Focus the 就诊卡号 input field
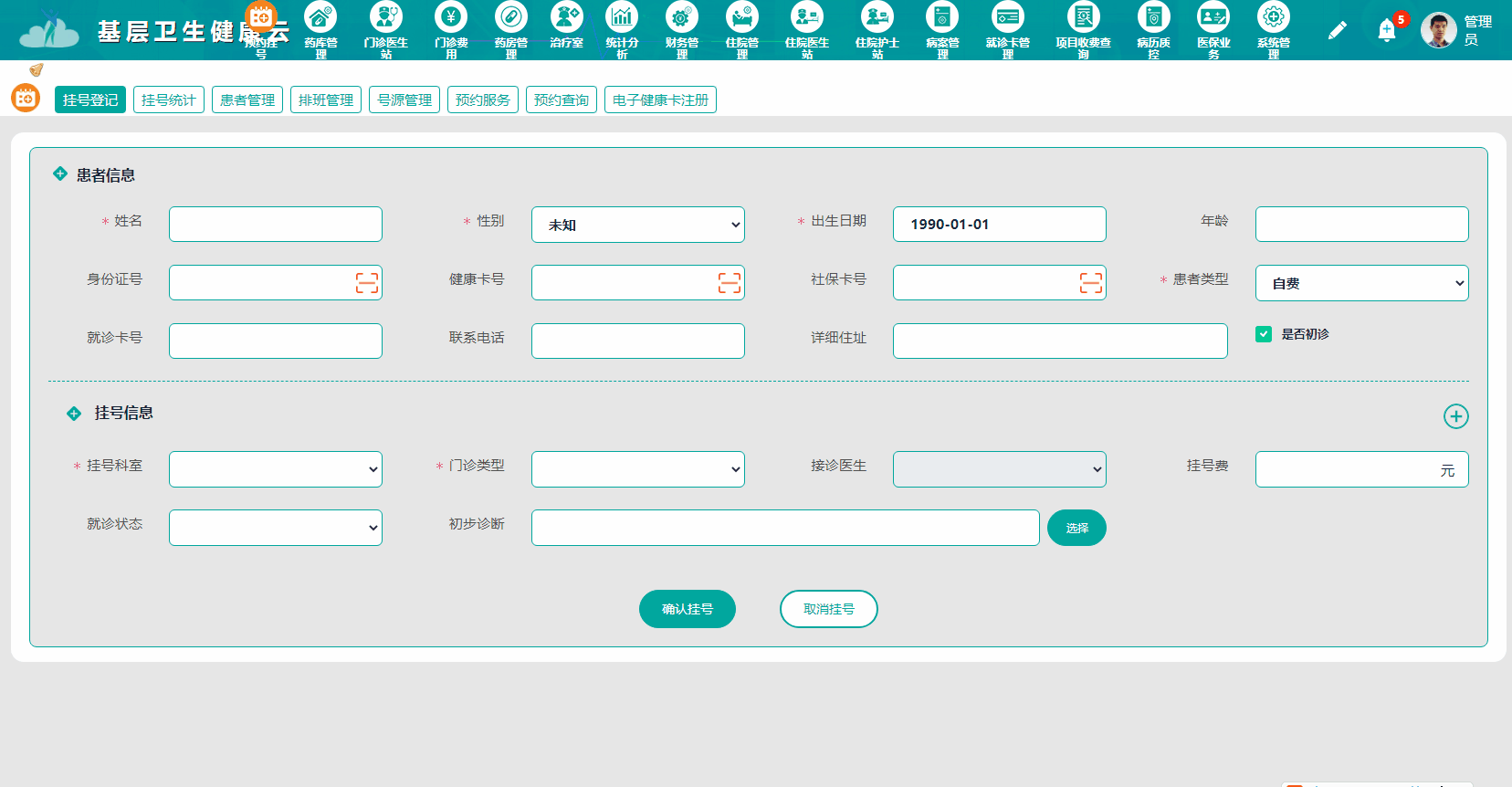1512x787 pixels. click(276, 341)
